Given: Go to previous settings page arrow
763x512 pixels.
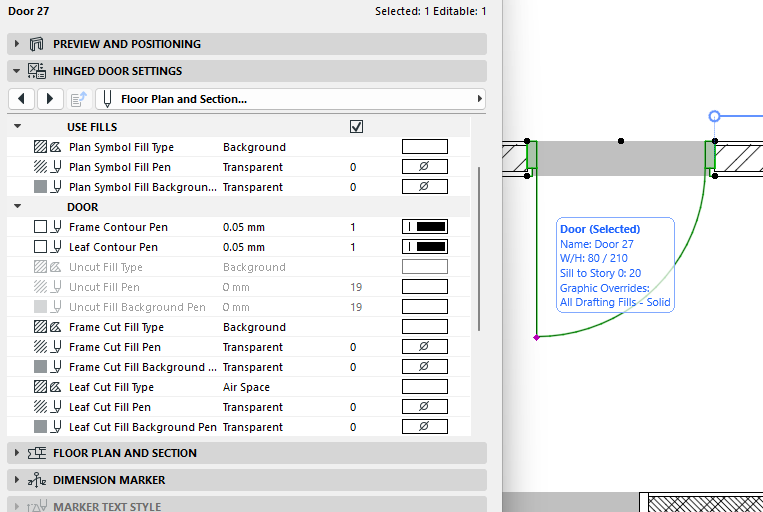Looking at the screenshot, I should coord(21,99).
